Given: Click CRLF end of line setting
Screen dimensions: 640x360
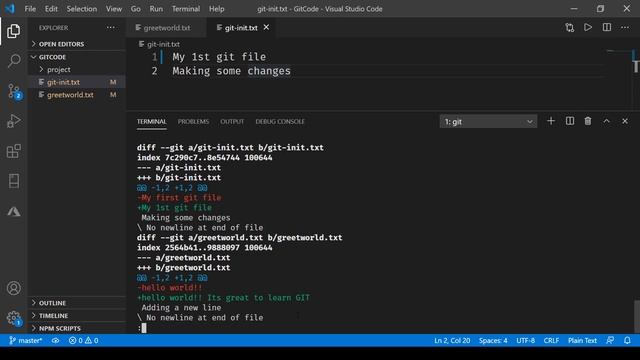Looking at the screenshot, I should point(551,340).
